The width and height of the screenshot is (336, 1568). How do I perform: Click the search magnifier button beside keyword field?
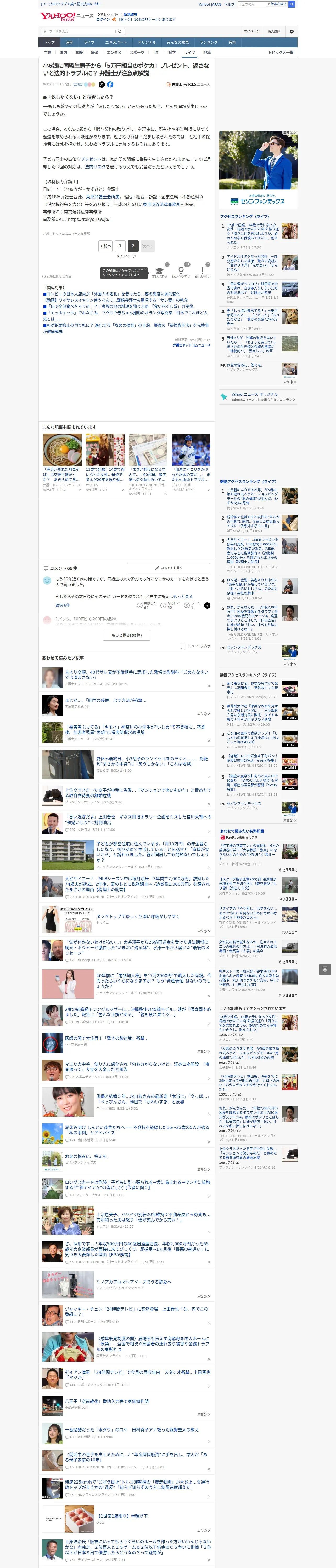120,32
